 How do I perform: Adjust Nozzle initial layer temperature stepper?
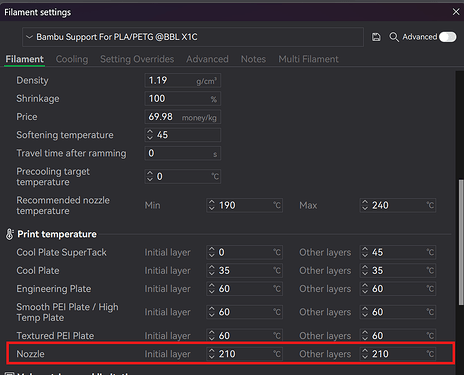click(x=211, y=354)
